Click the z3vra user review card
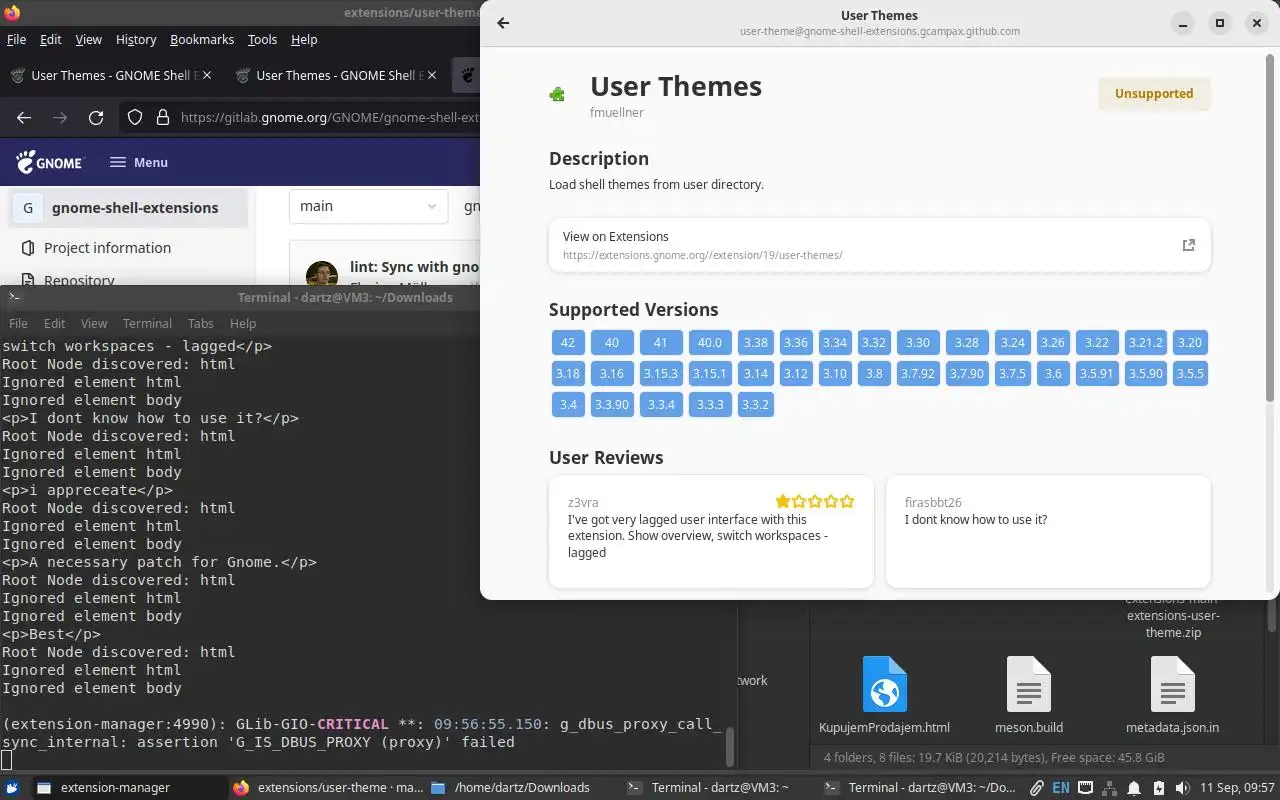 click(x=711, y=531)
